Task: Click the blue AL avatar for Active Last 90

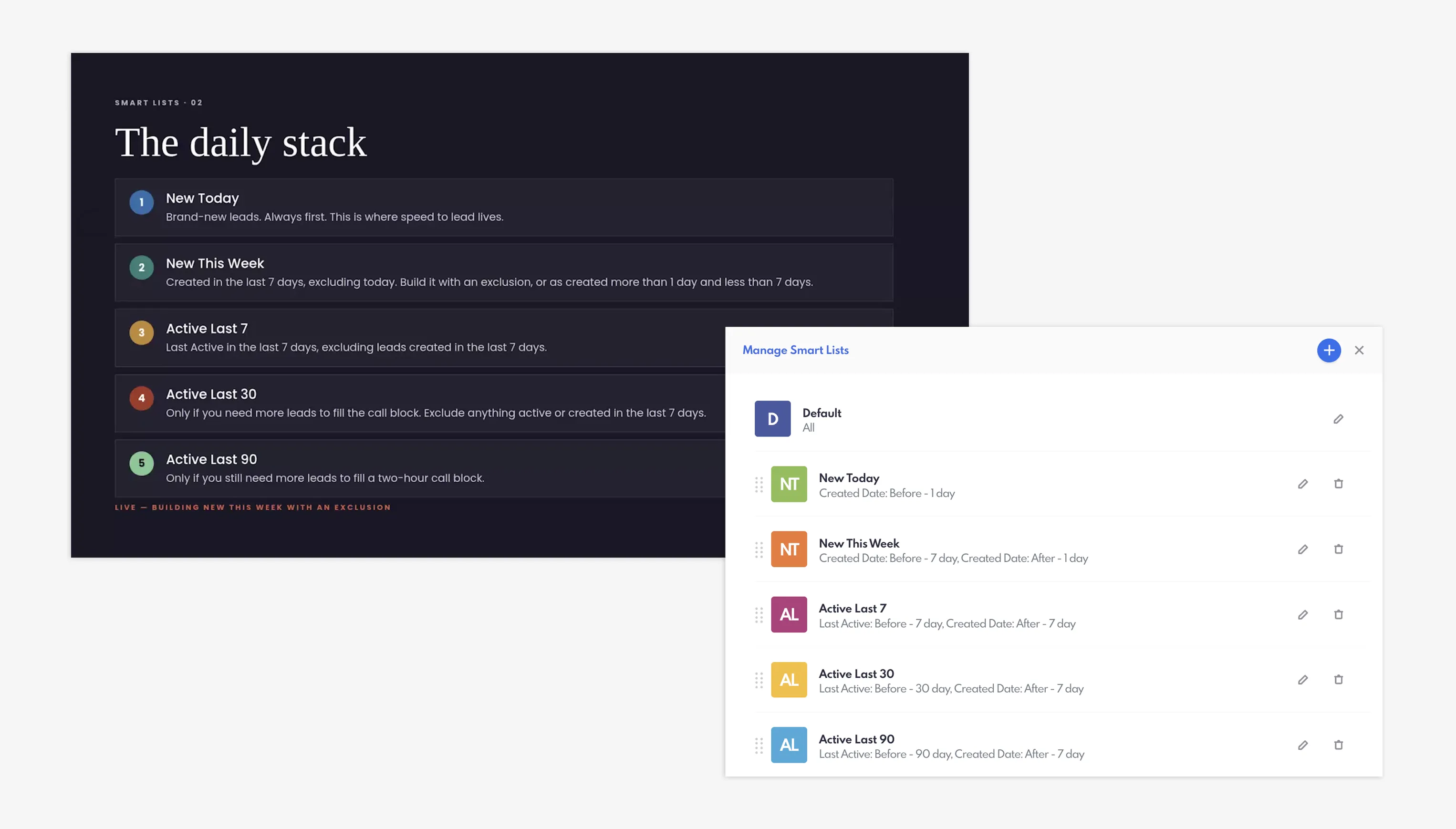Action: point(789,745)
